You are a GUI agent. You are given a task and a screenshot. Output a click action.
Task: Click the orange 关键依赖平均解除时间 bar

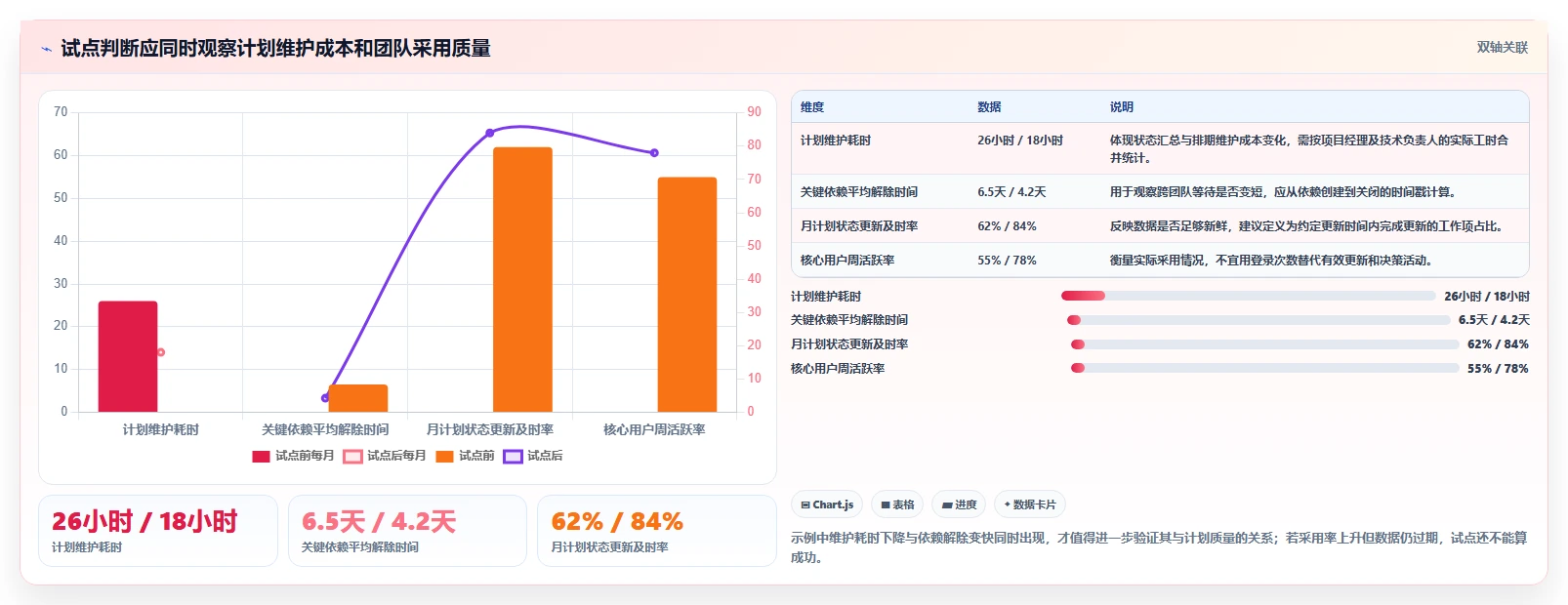pos(358,398)
